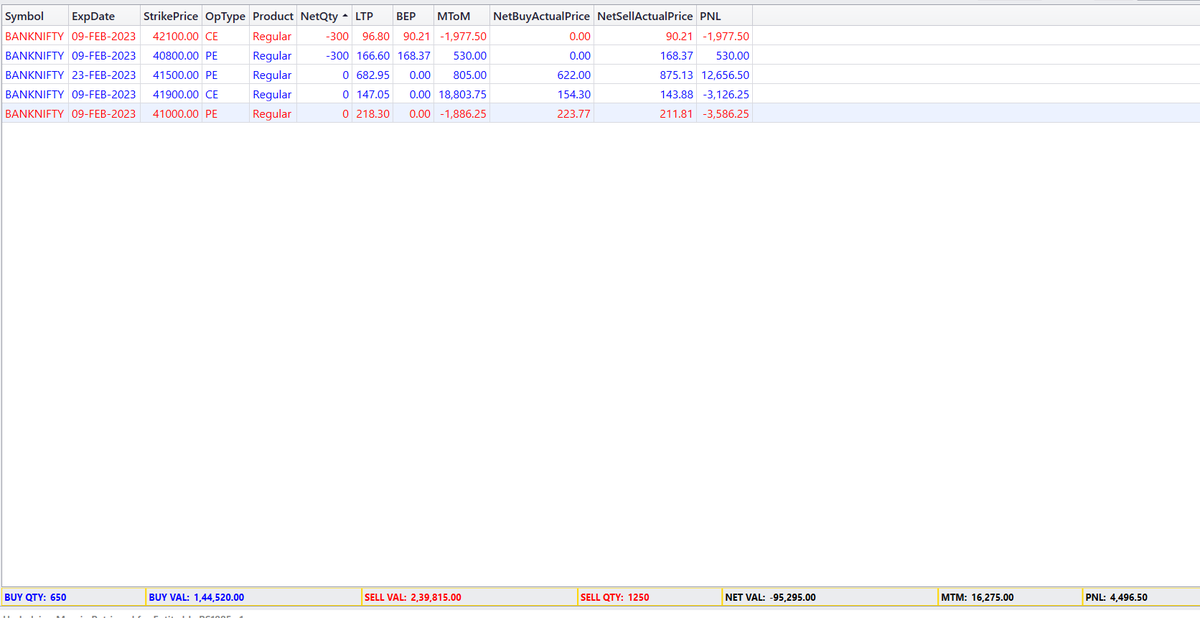The image size is (1200, 618).
Task: Select the BANKNIFTY 41000.00 PE row symbol
Action: click(35, 114)
